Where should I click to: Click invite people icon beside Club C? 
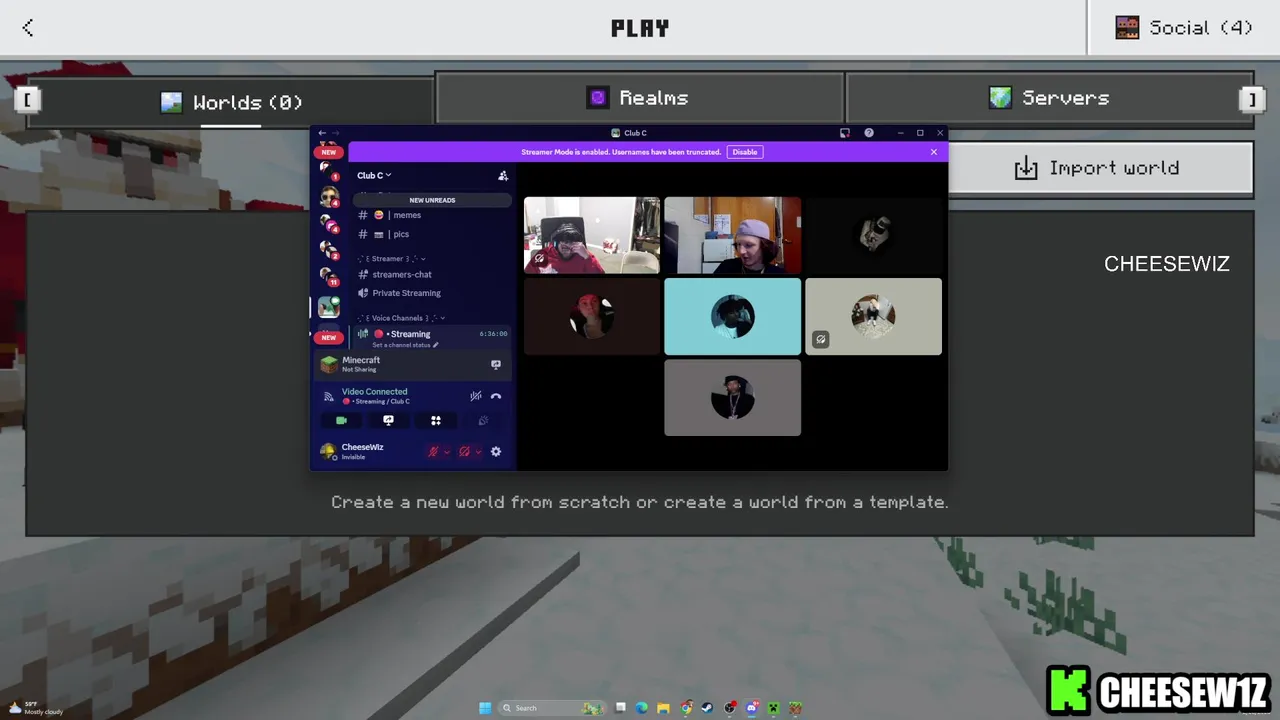coord(503,176)
